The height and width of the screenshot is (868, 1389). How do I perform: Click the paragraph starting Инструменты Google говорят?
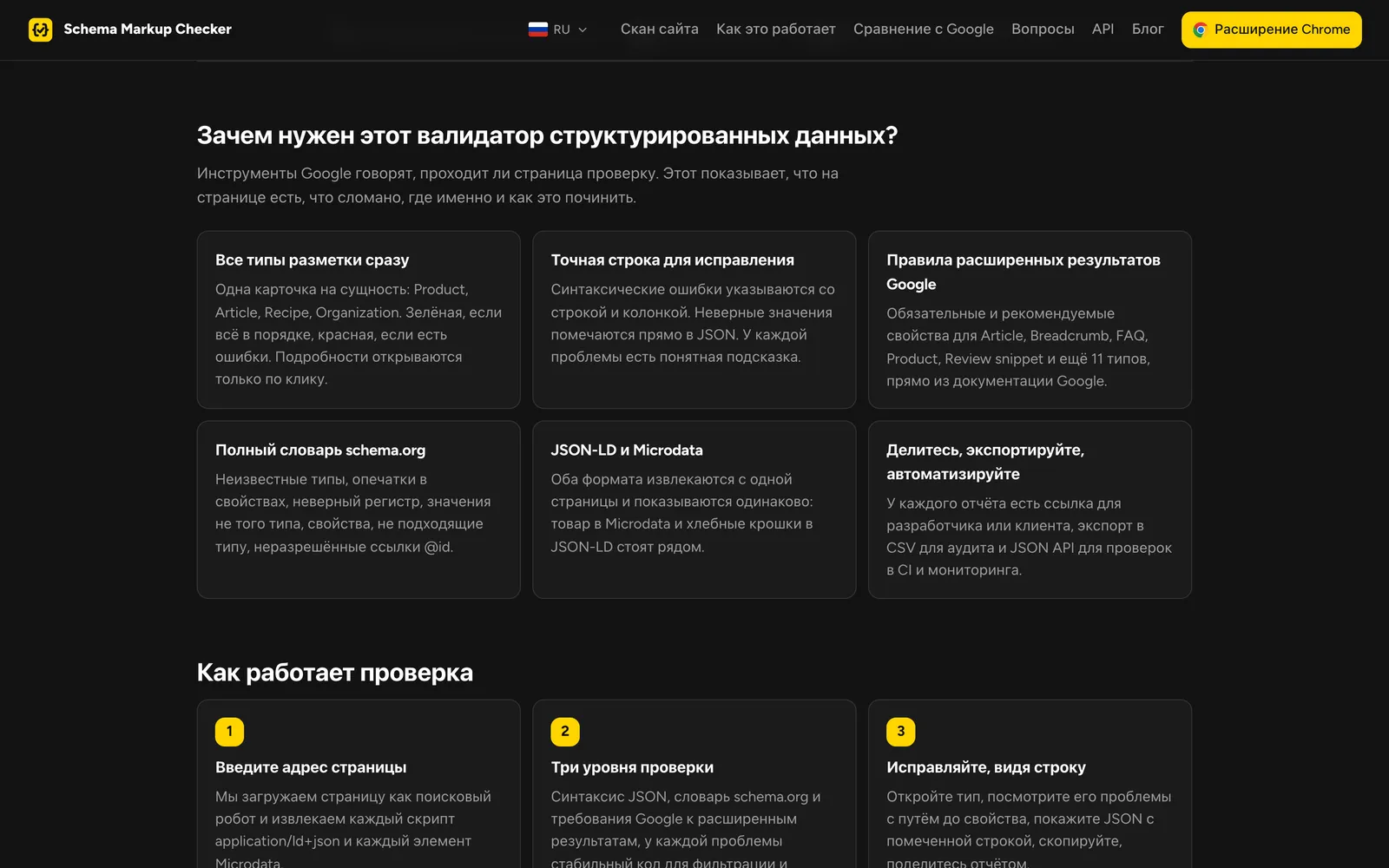click(517, 186)
